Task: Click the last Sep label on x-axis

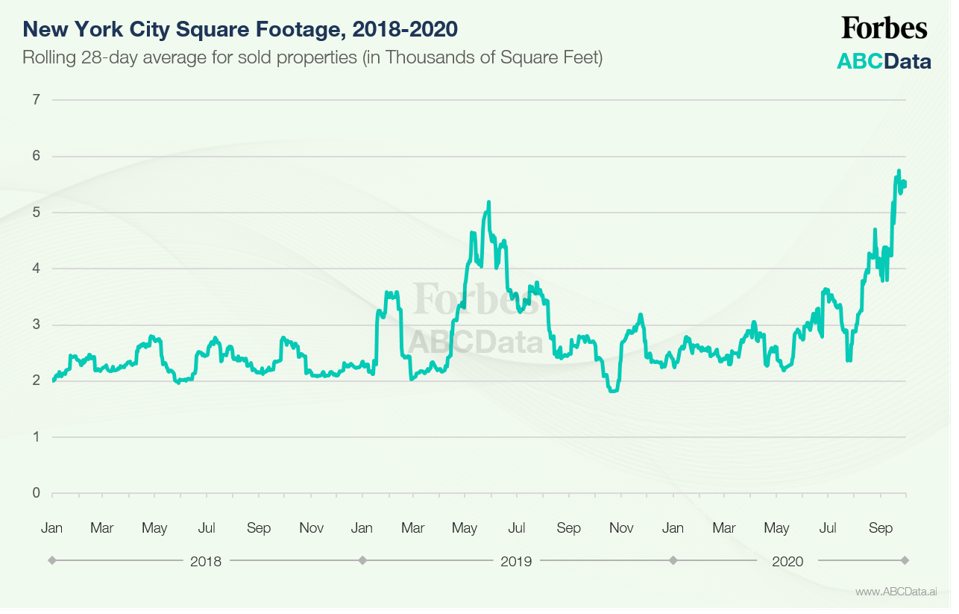Action: [880, 528]
